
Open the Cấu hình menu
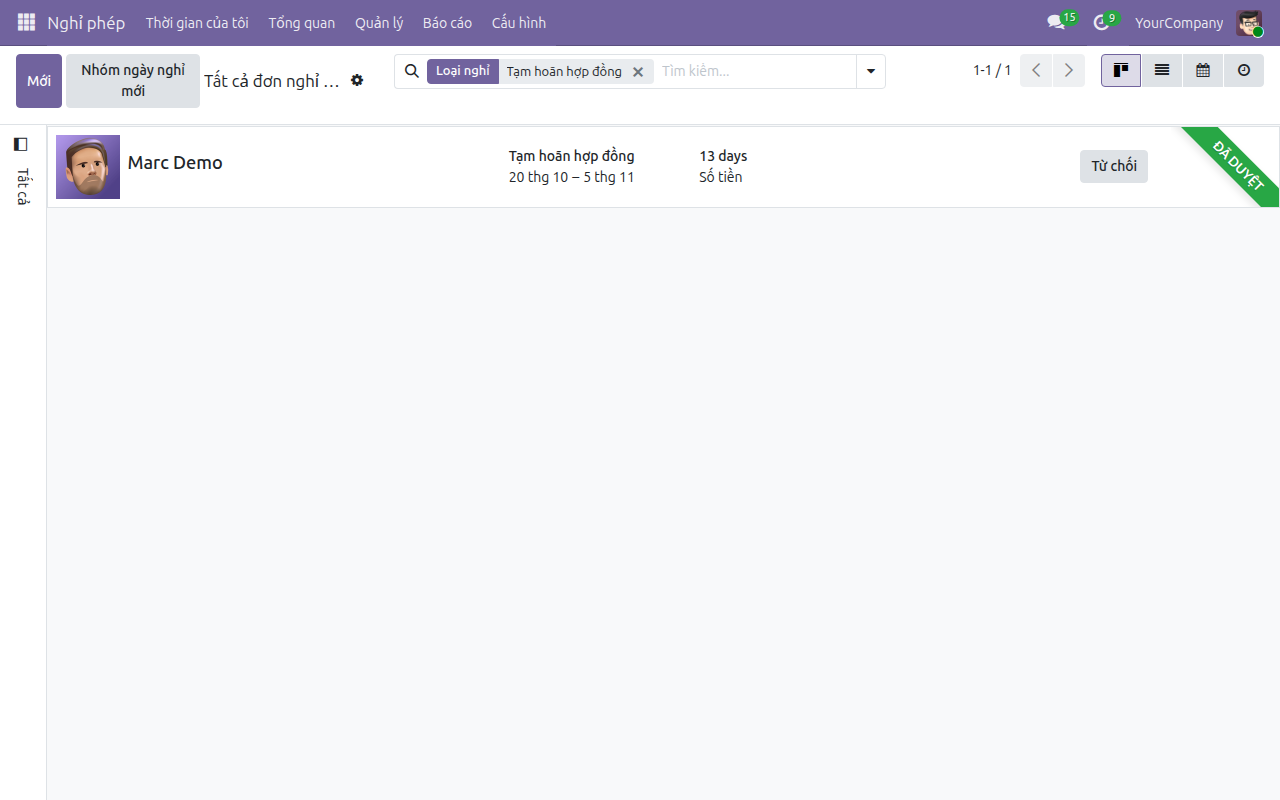(518, 22)
